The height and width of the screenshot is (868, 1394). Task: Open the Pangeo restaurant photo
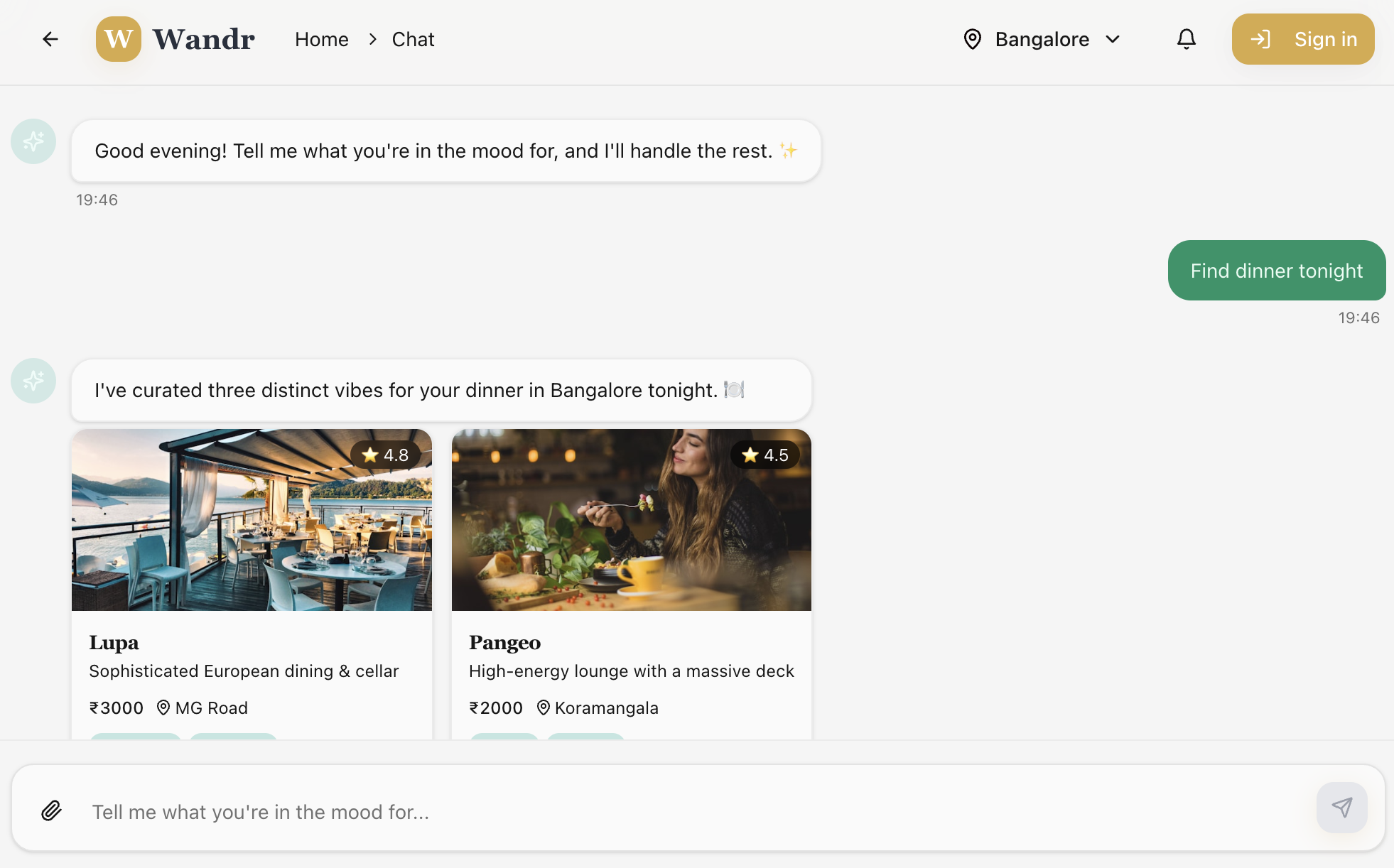click(x=630, y=521)
